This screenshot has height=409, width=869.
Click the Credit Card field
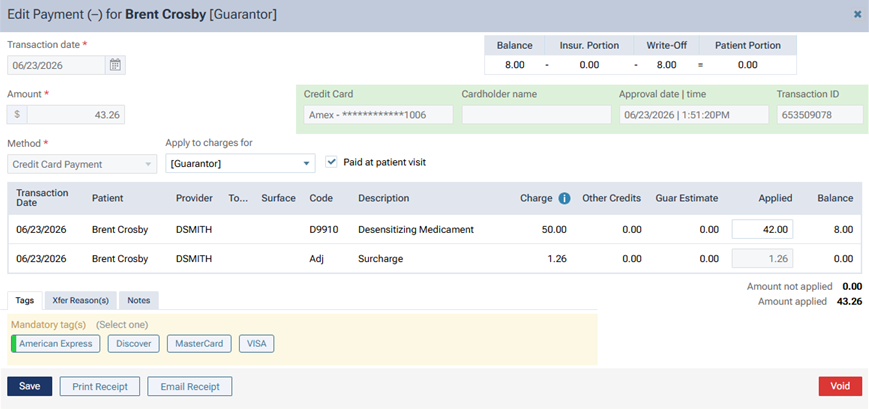pyautogui.click(x=379, y=115)
